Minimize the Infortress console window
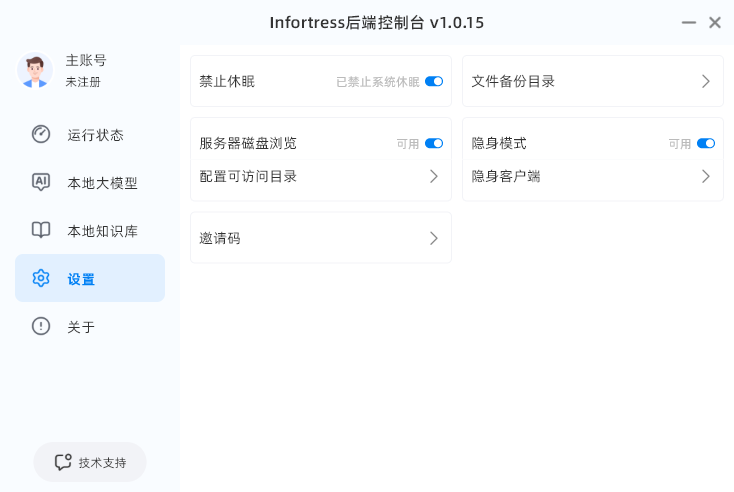The height and width of the screenshot is (492, 734). (x=689, y=22)
